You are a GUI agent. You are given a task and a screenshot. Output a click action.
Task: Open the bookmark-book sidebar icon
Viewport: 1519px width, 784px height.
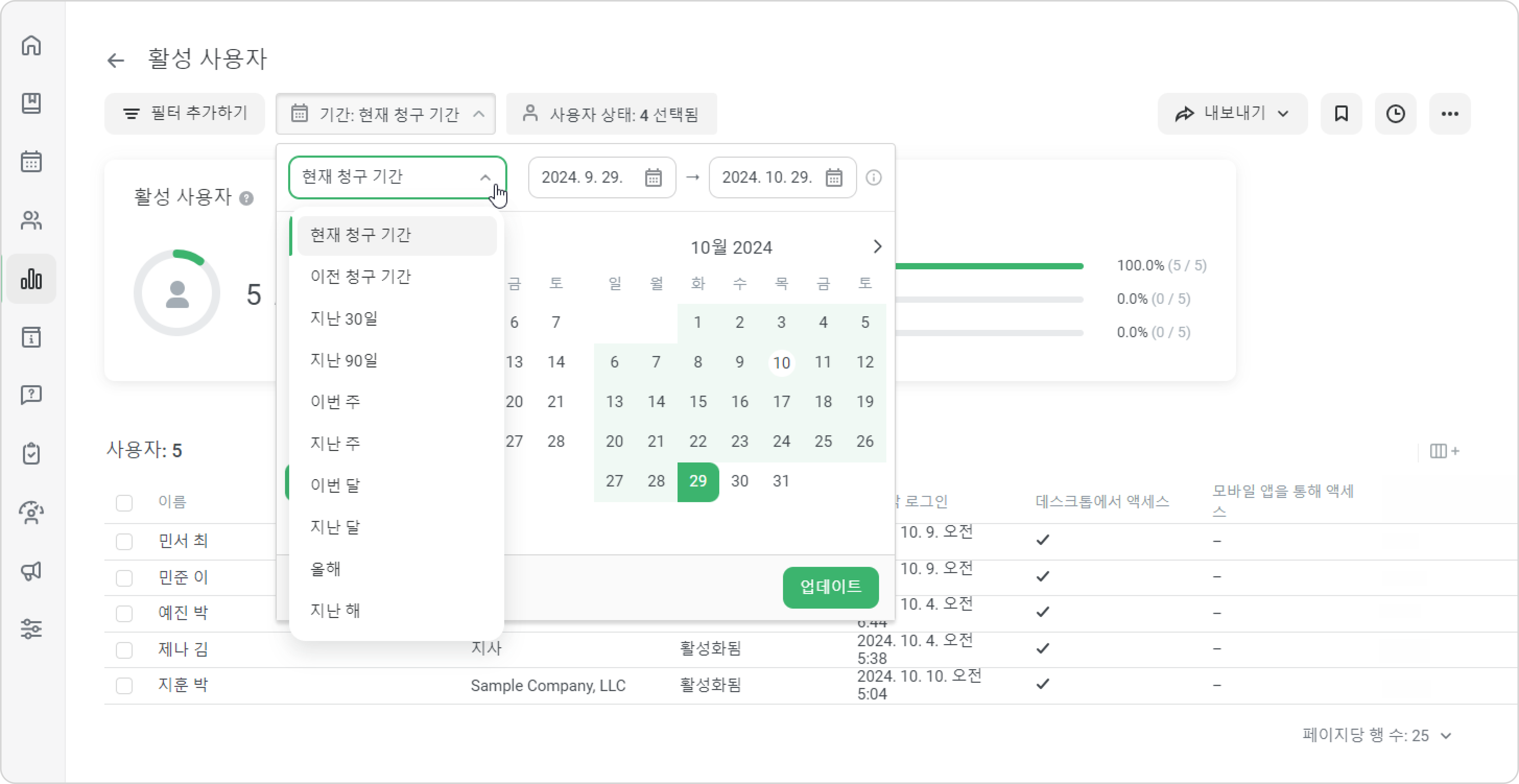(31, 103)
